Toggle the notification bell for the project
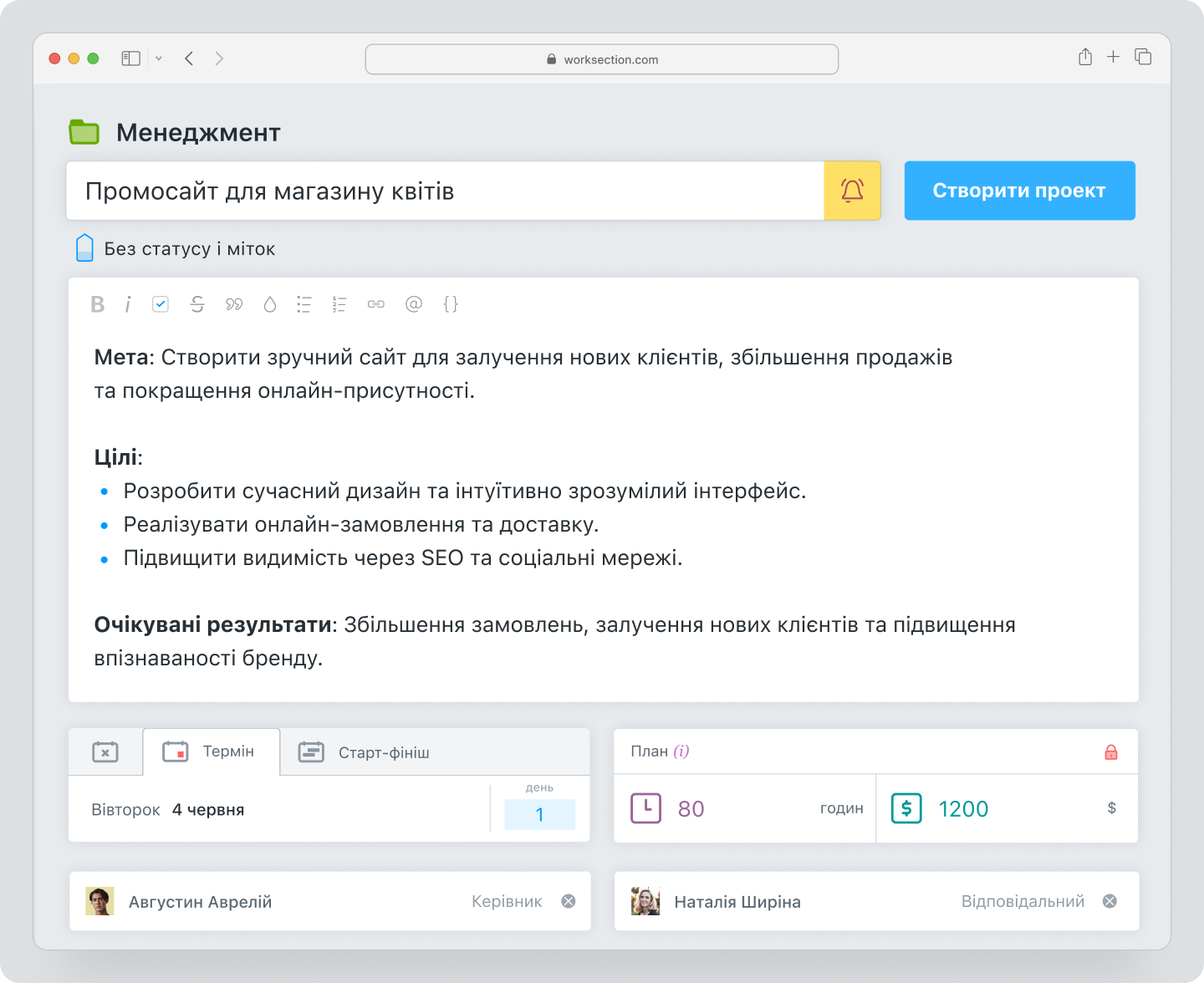Screen dimensions: 1204x983 click(852, 191)
